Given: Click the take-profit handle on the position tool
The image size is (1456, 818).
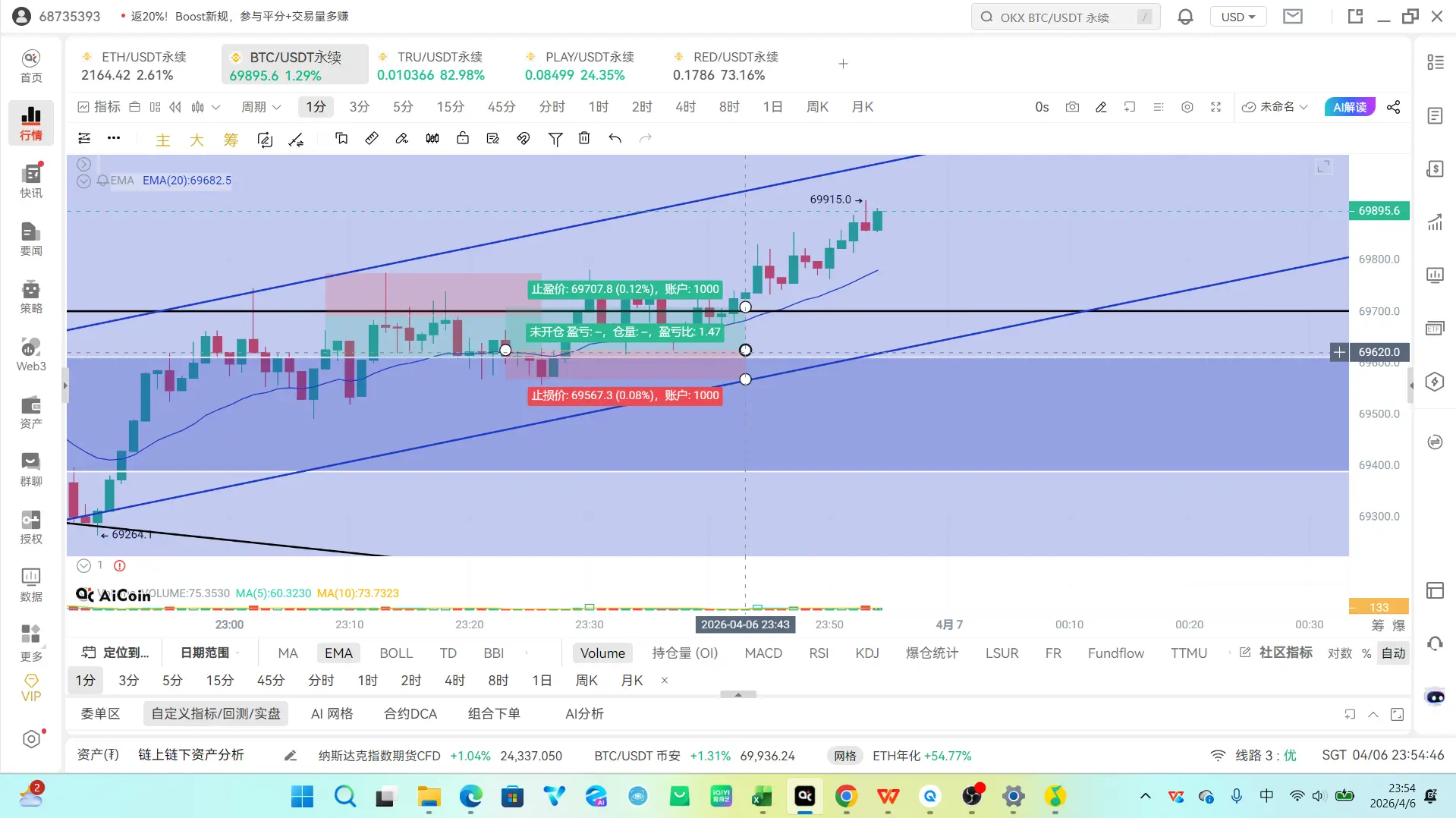Looking at the screenshot, I should click(745, 307).
